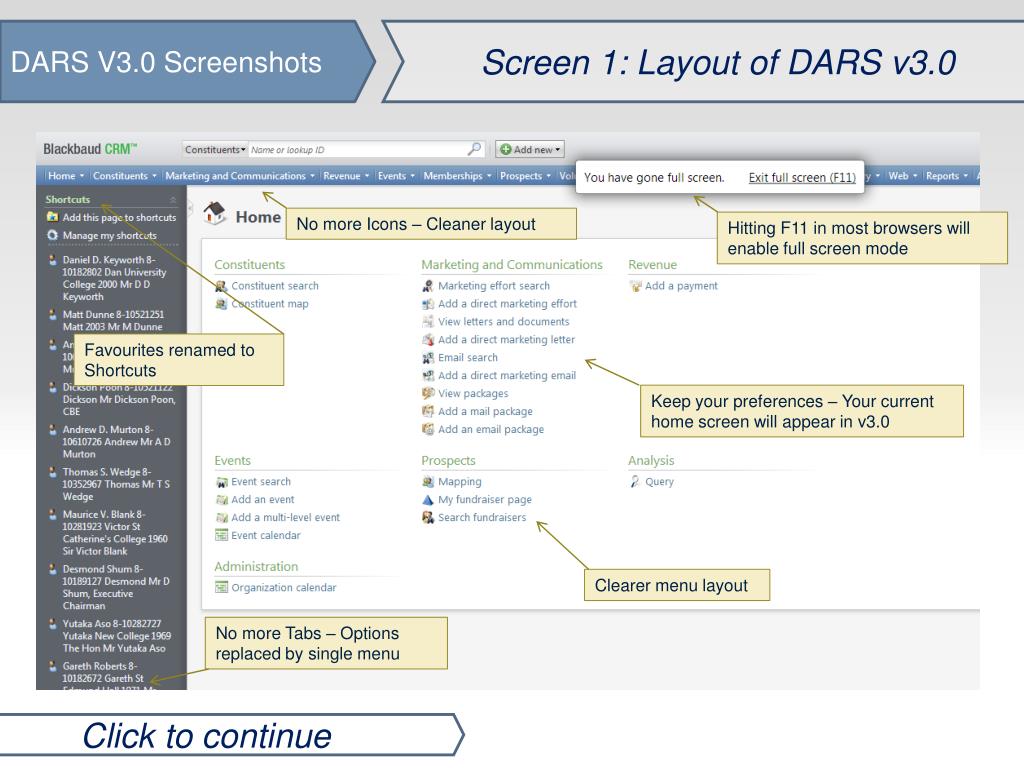
Task: Open the Constituents search type dropdown
Action: pyautogui.click(x=215, y=150)
